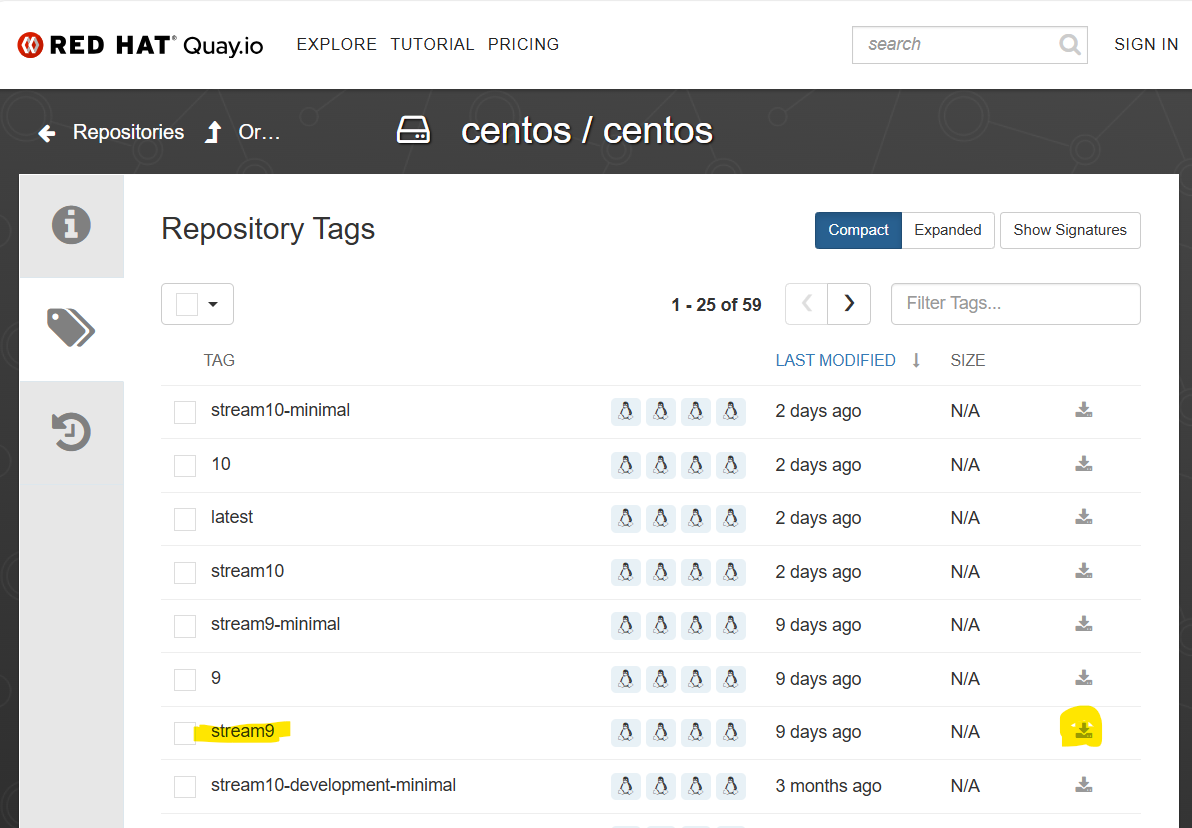This screenshot has height=828, width=1192.
Task: Click last Linux manifest icon for stream9-minimal
Action: pyautogui.click(x=731, y=625)
